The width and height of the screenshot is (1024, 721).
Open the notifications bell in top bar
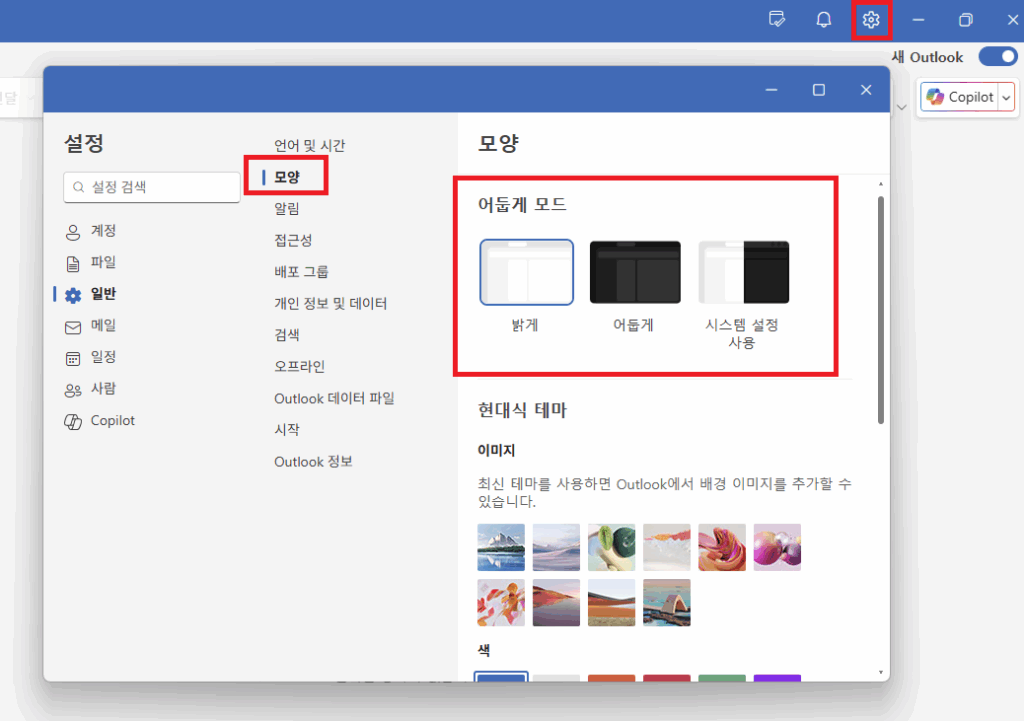click(823, 19)
